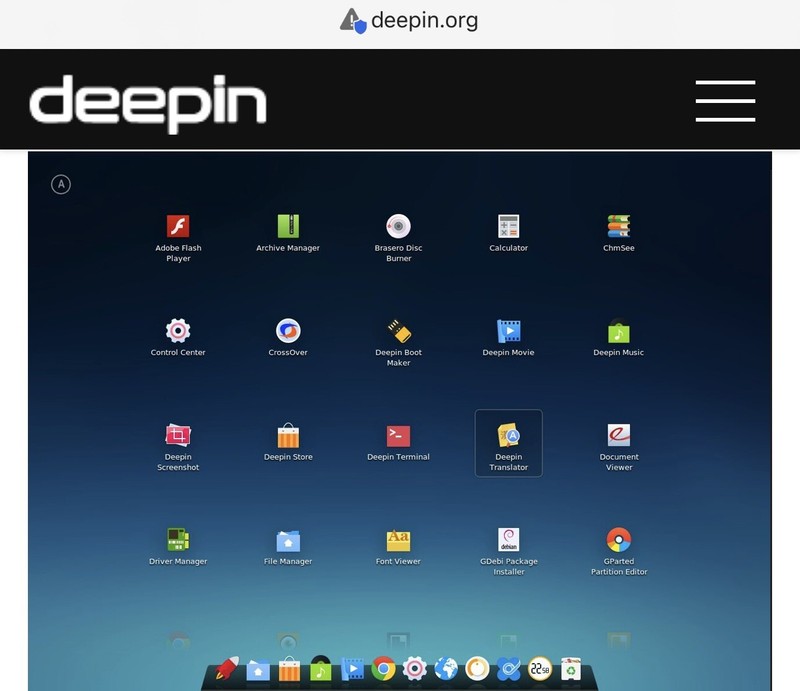Open the music note icon in dock
The image size is (800, 691).
coord(320,669)
